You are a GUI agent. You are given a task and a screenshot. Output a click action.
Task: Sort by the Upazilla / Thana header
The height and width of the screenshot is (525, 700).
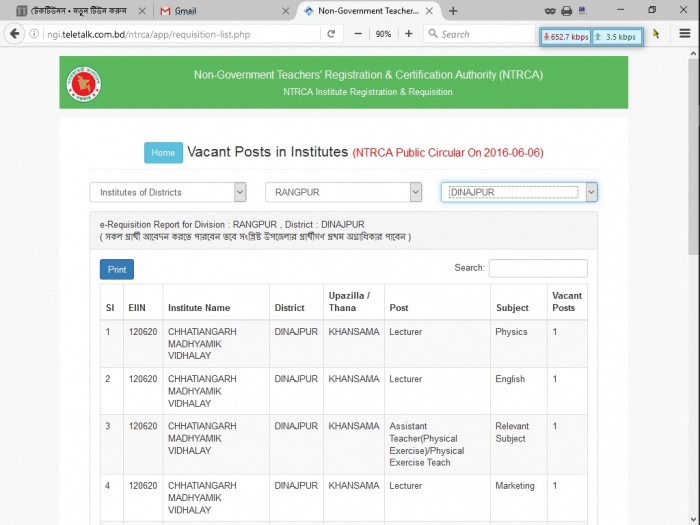(354, 302)
